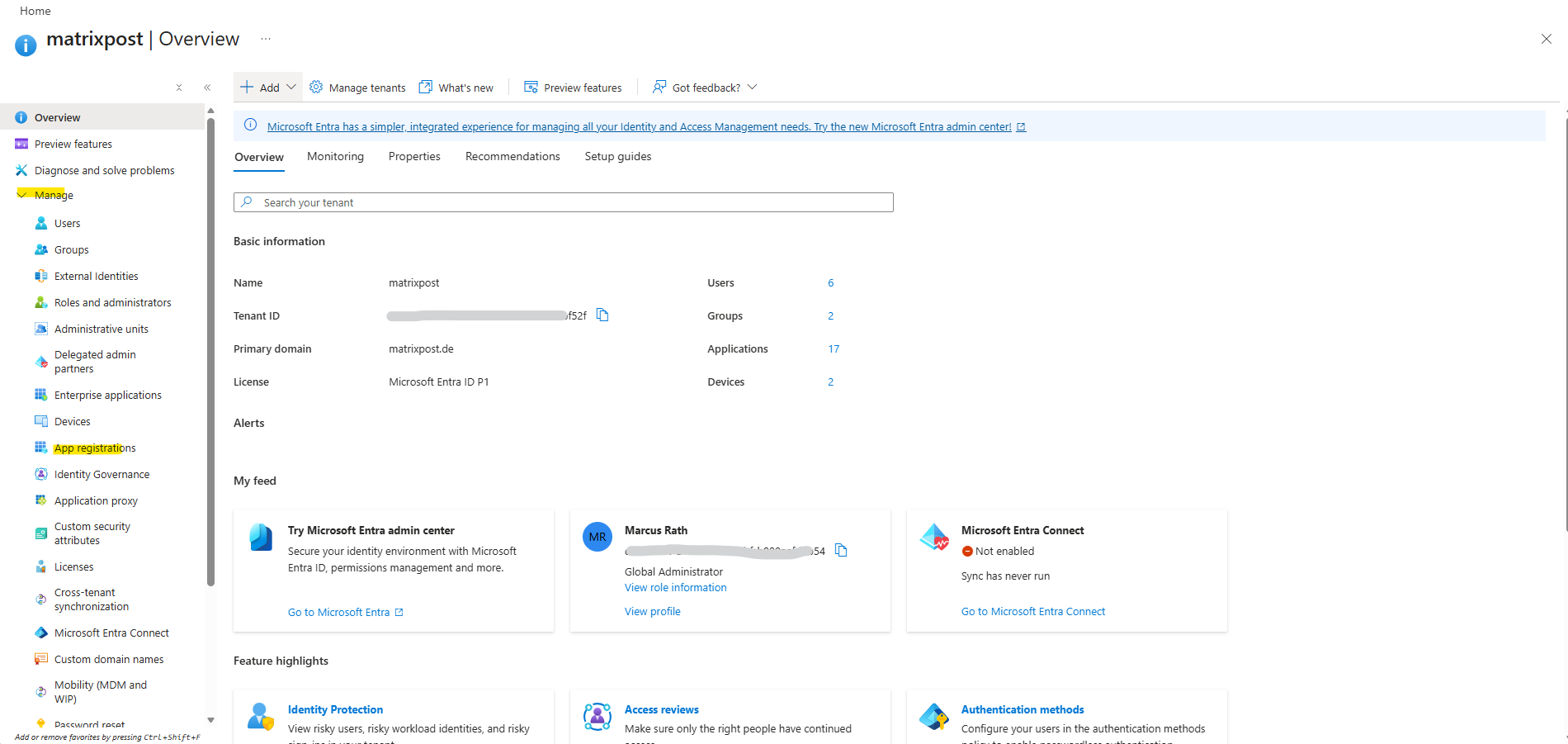
Task: Click the copy icon beside Marcus Rath's ID
Action: click(841, 550)
